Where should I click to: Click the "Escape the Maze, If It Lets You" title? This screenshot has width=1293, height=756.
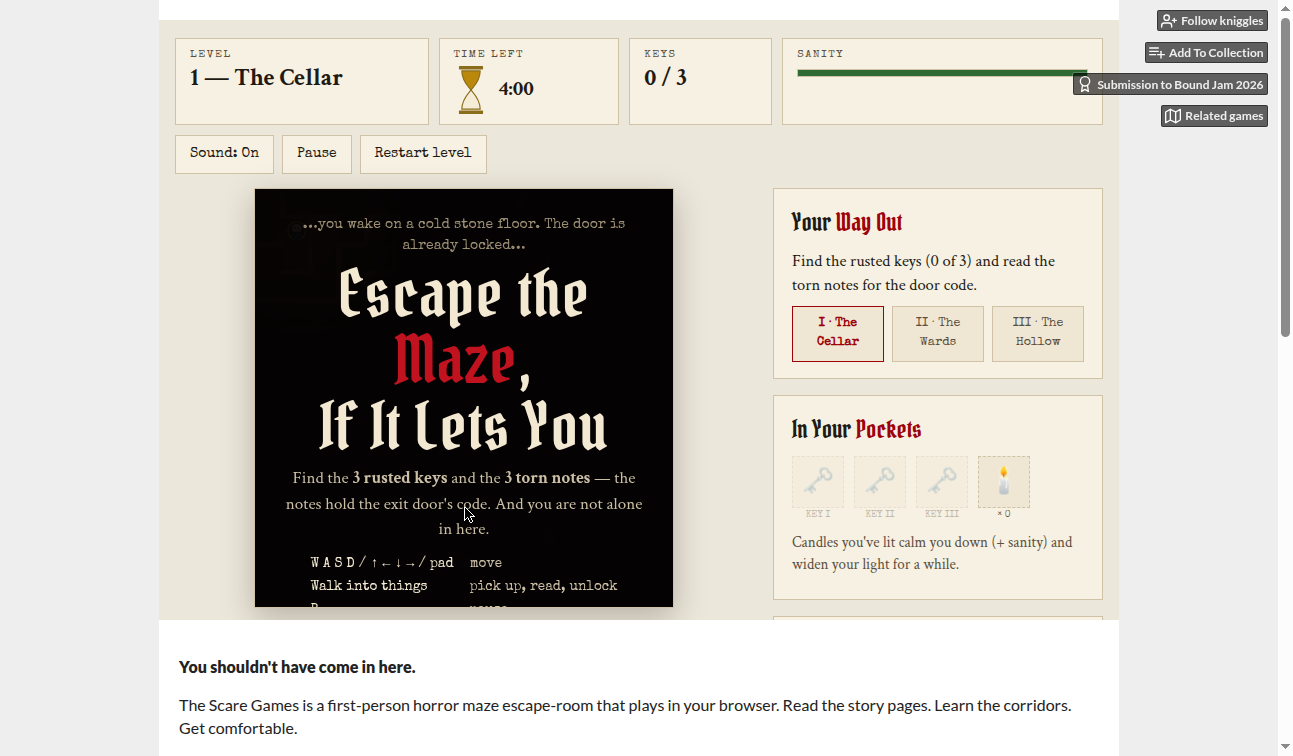(x=464, y=359)
